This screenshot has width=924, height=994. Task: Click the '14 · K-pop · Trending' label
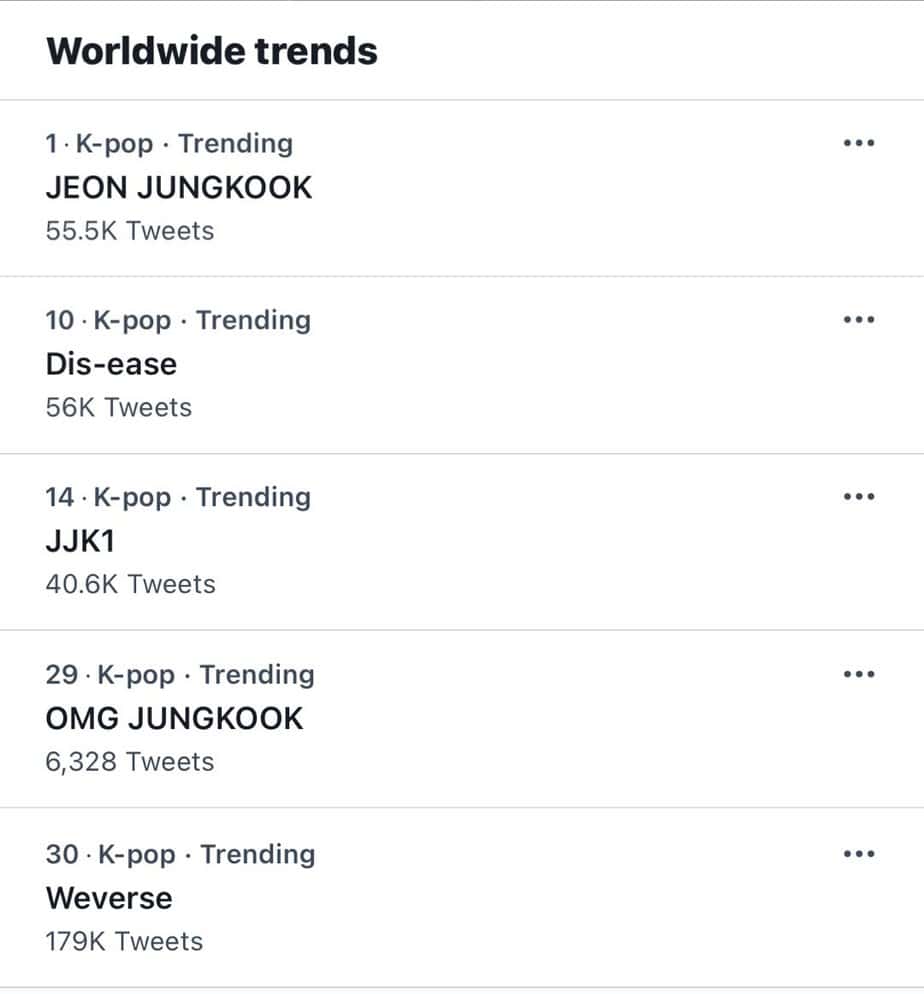pyautogui.click(x=178, y=497)
